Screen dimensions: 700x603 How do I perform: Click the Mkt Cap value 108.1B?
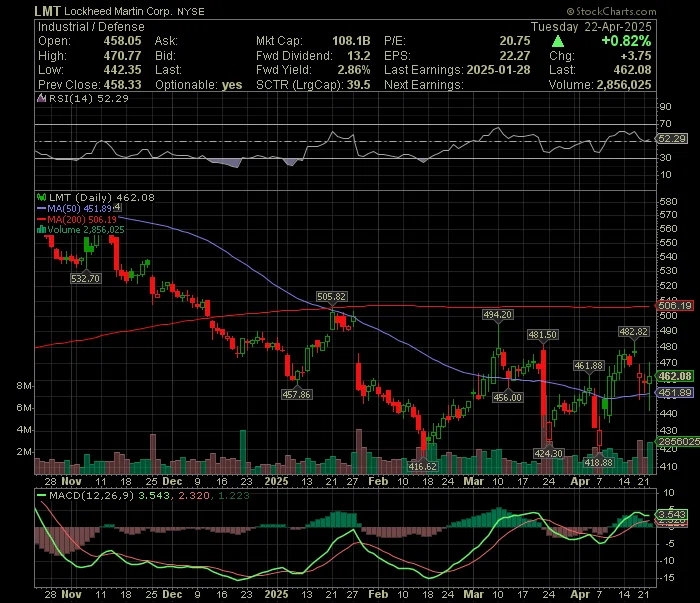[351, 41]
